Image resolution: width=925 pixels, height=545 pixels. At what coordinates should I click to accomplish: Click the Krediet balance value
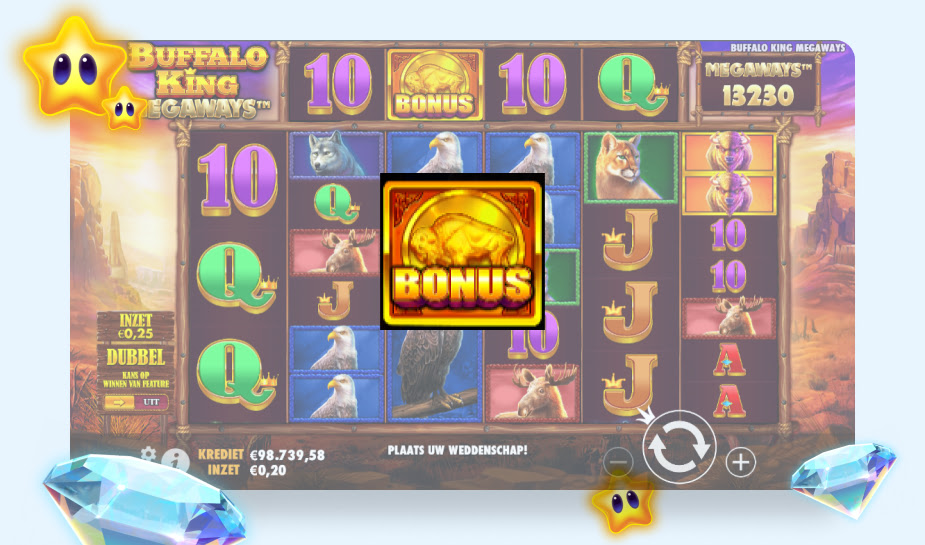coord(287,455)
